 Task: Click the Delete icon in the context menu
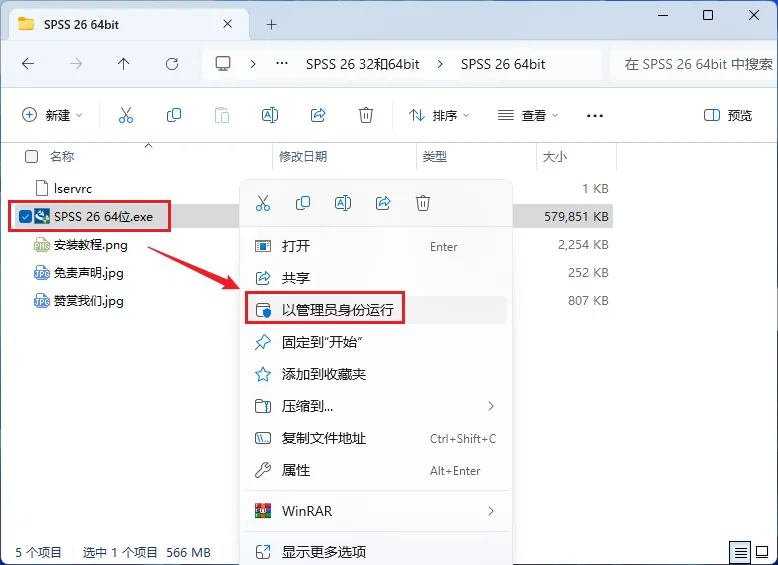pos(423,203)
